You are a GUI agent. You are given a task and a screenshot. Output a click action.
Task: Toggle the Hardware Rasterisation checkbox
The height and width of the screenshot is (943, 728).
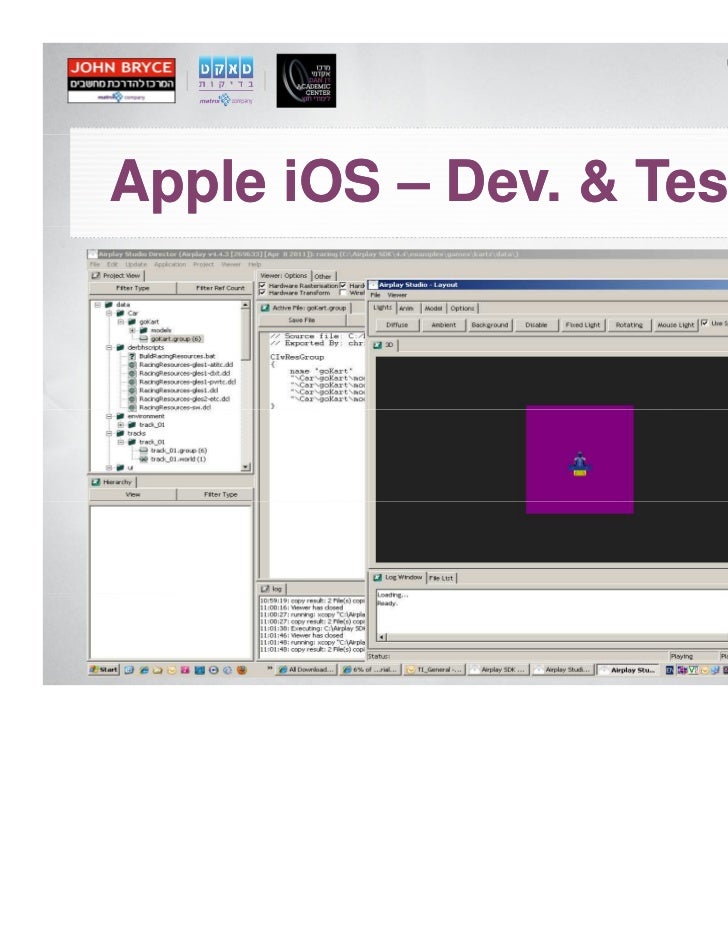pos(262,285)
